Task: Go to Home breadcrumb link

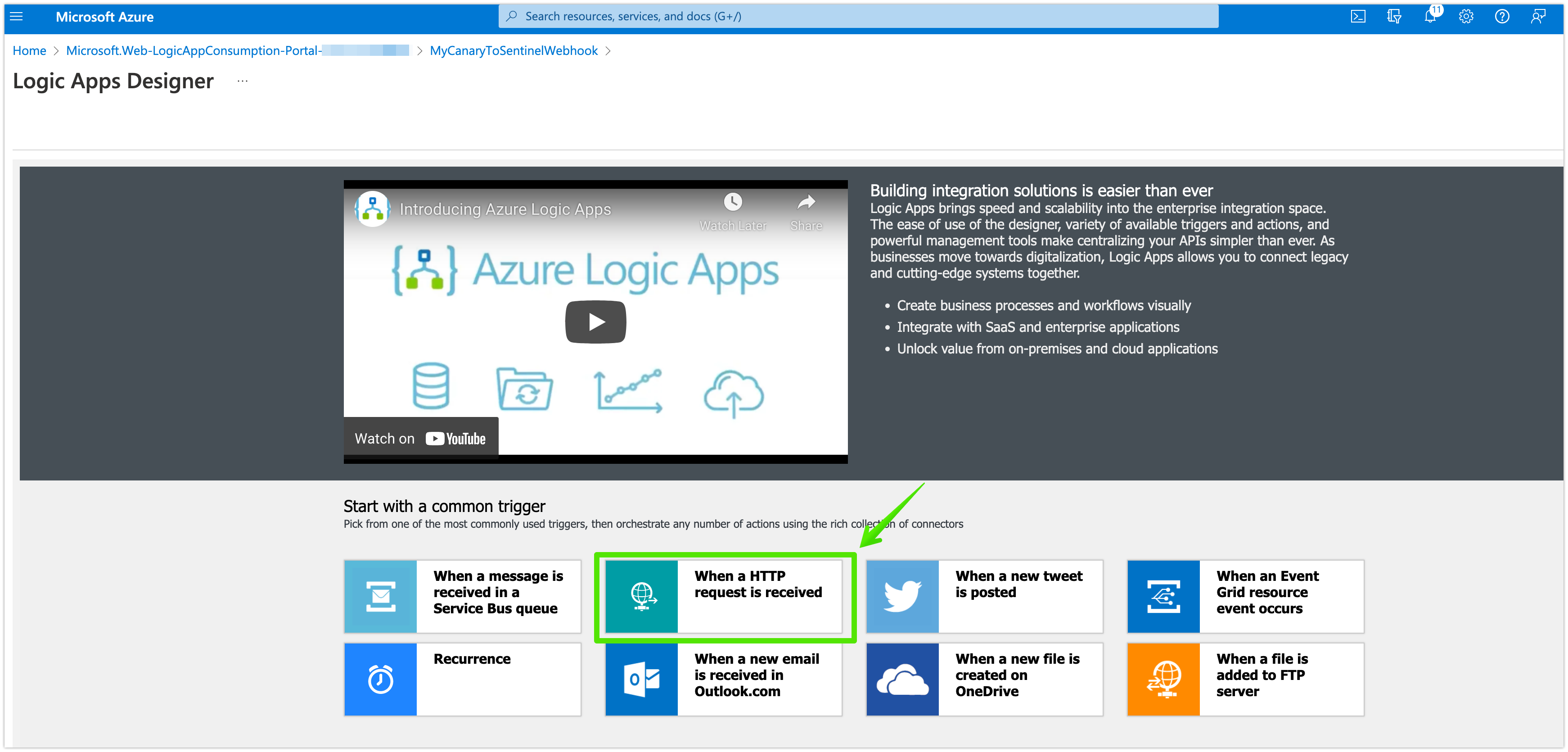Action: (29, 50)
